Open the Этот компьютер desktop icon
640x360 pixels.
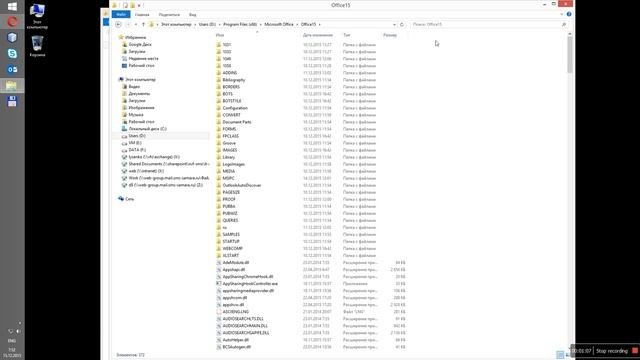tap(37, 16)
